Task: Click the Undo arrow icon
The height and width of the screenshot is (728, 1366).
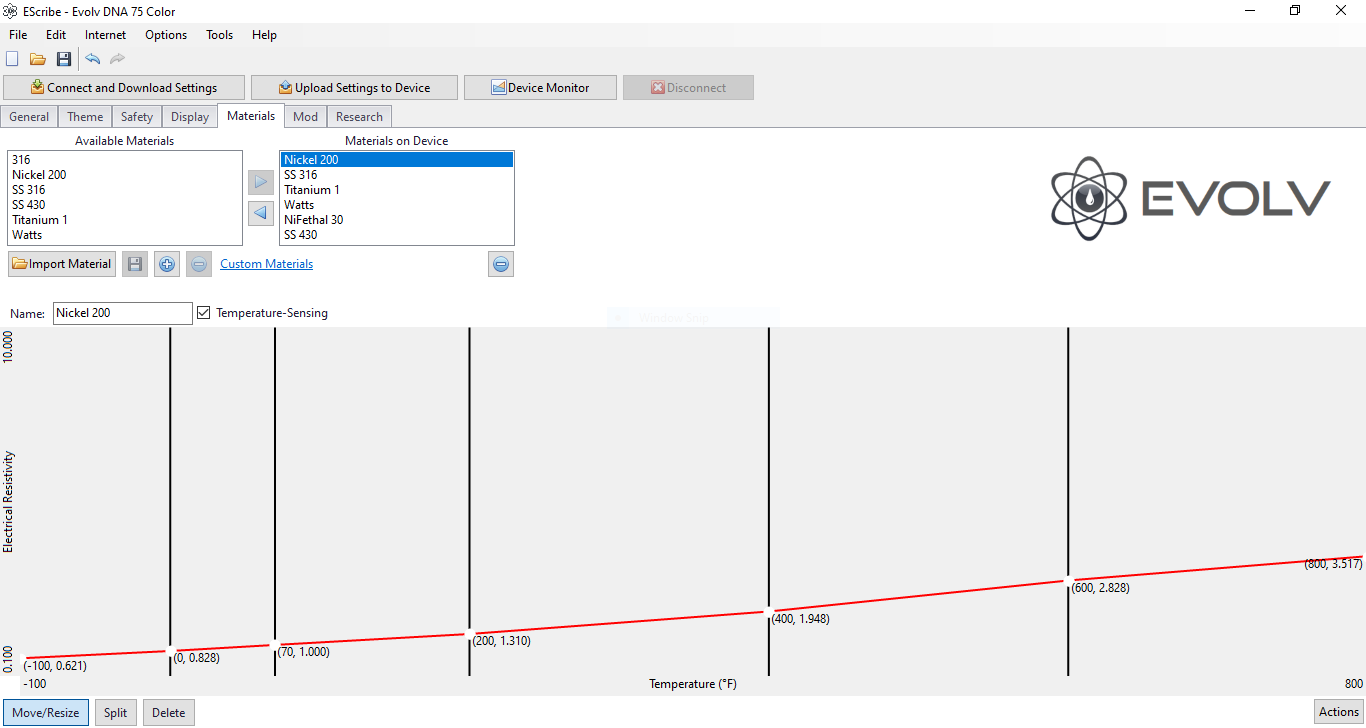Action: [x=93, y=60]
